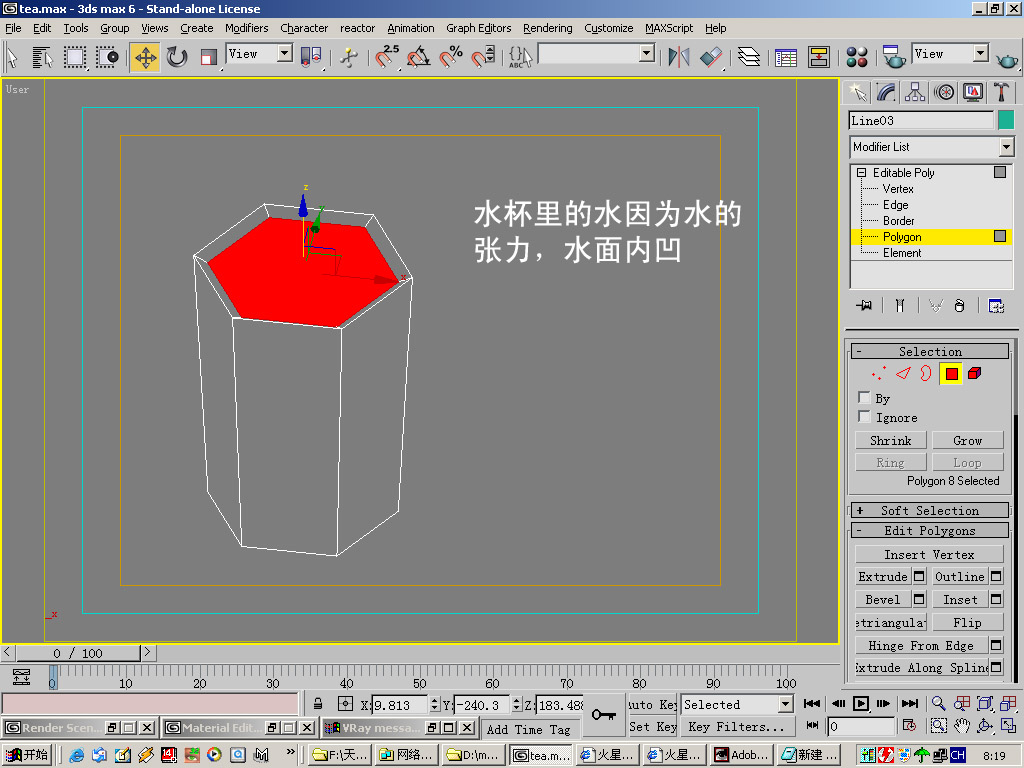Open the MAXScript menu
1024x768 pixels.
point(669,28)
